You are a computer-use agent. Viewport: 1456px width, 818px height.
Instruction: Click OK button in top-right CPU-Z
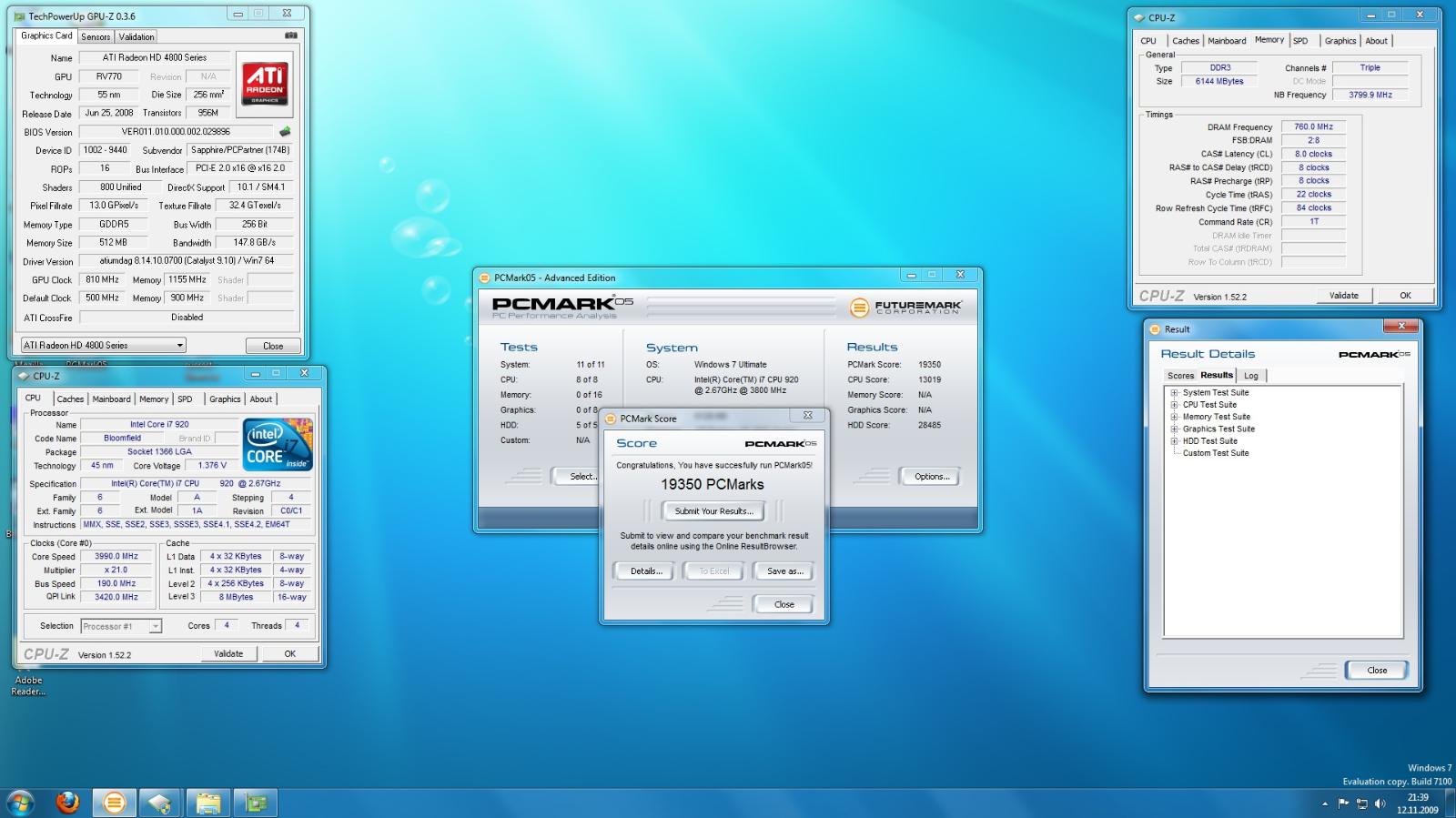pos(1405,295)
